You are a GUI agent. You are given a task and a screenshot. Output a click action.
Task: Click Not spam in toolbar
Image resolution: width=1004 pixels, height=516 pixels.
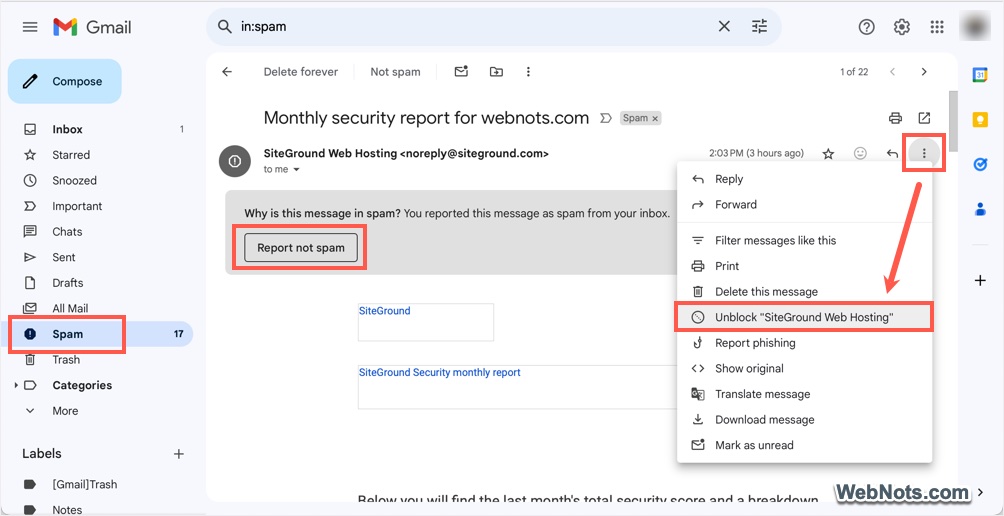[x=396, y=72]
